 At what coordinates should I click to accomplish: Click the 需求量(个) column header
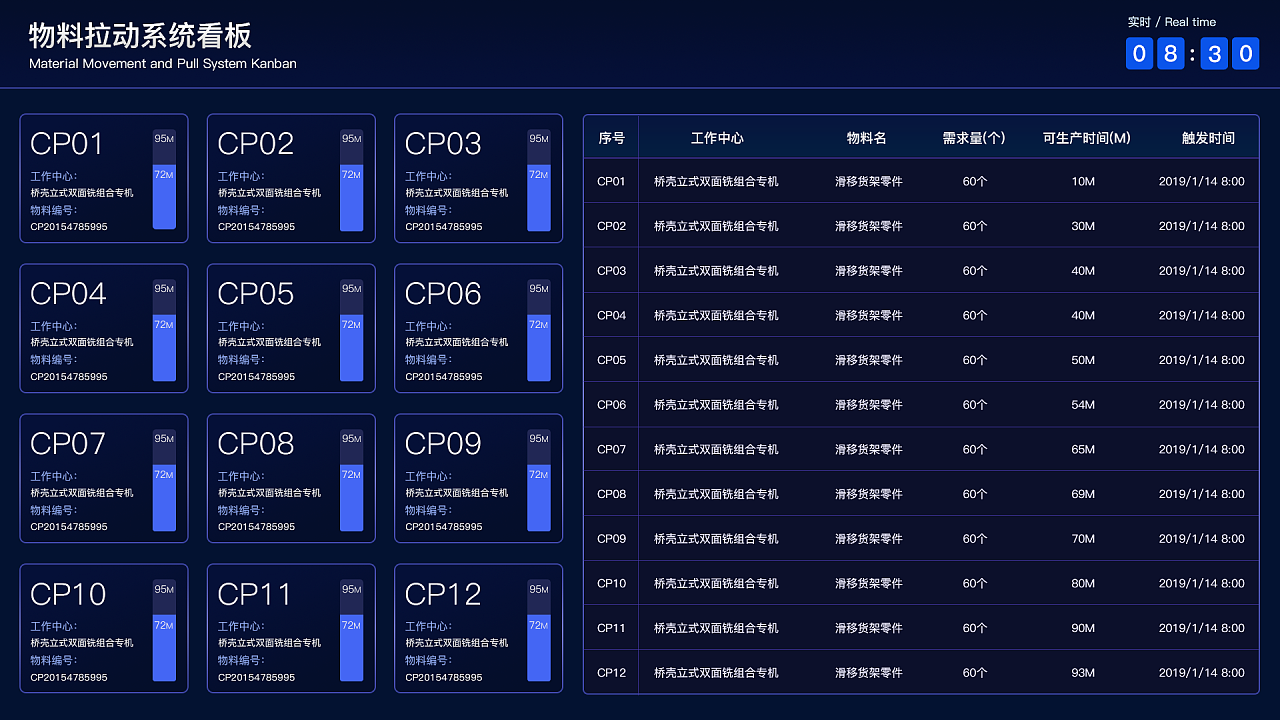(974, 138)
